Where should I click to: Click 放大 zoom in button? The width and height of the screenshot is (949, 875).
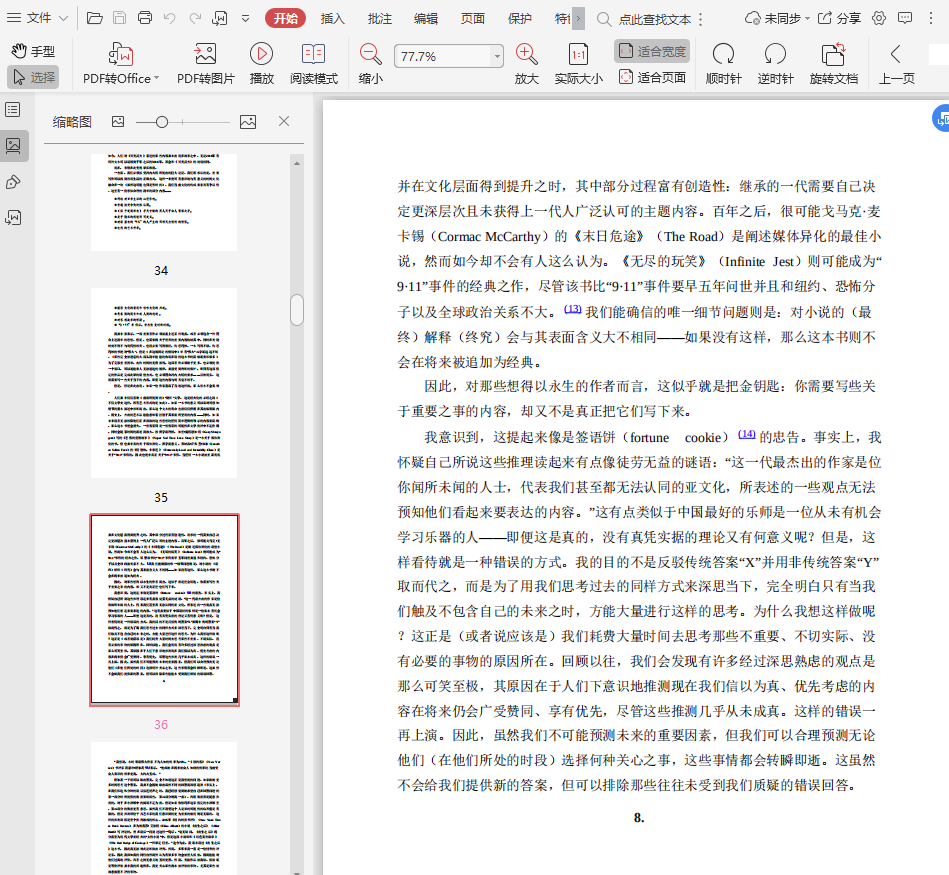tap(527, 64)
